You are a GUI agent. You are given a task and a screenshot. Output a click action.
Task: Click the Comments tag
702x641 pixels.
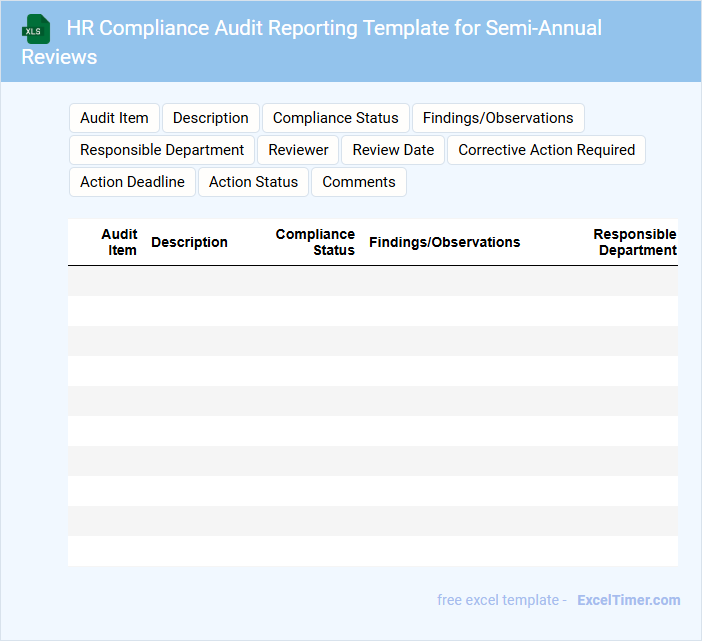pyautogui.click(x=359, y=182)
